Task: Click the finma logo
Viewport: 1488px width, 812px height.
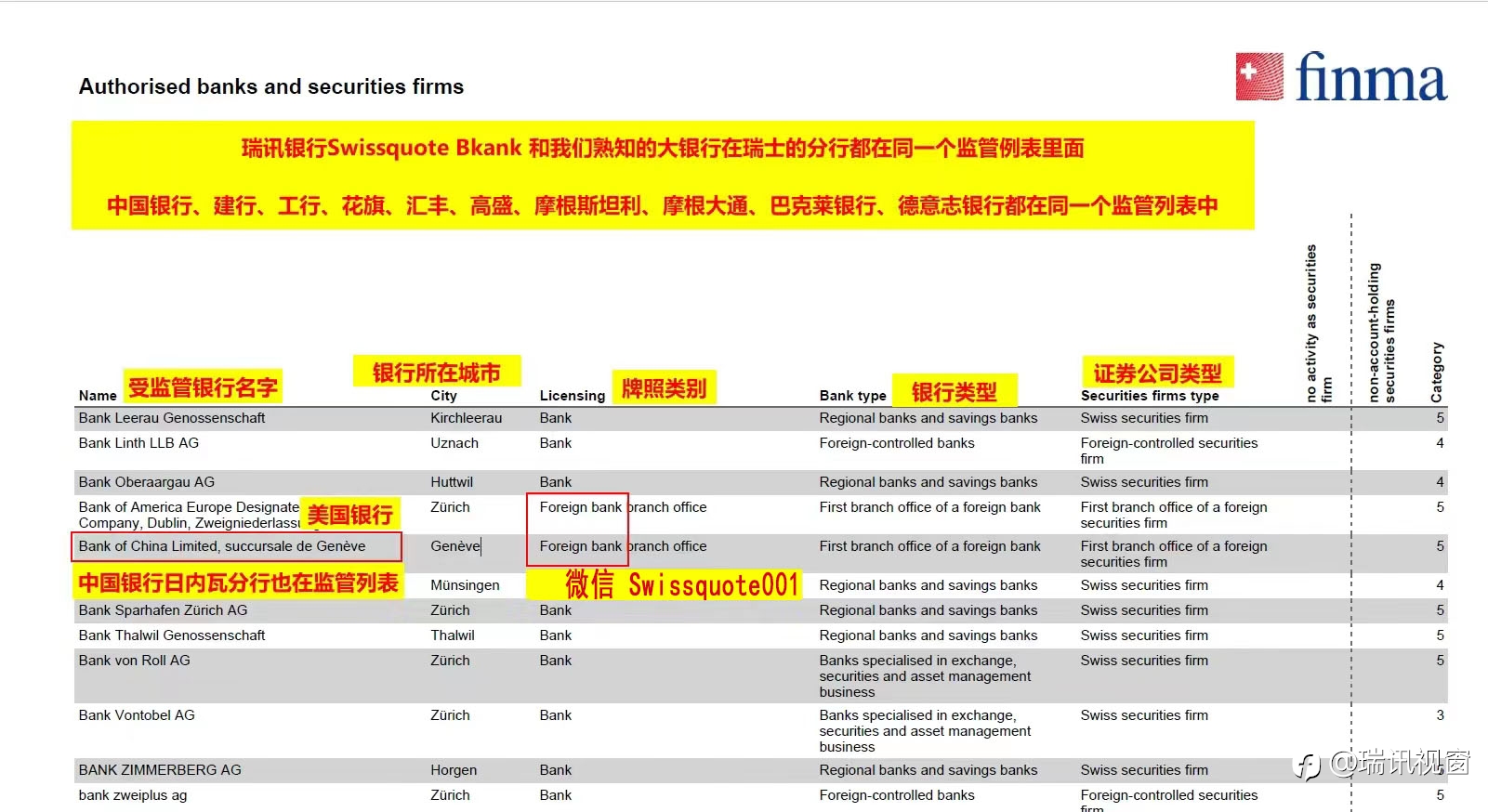Action: point(1341,76)
